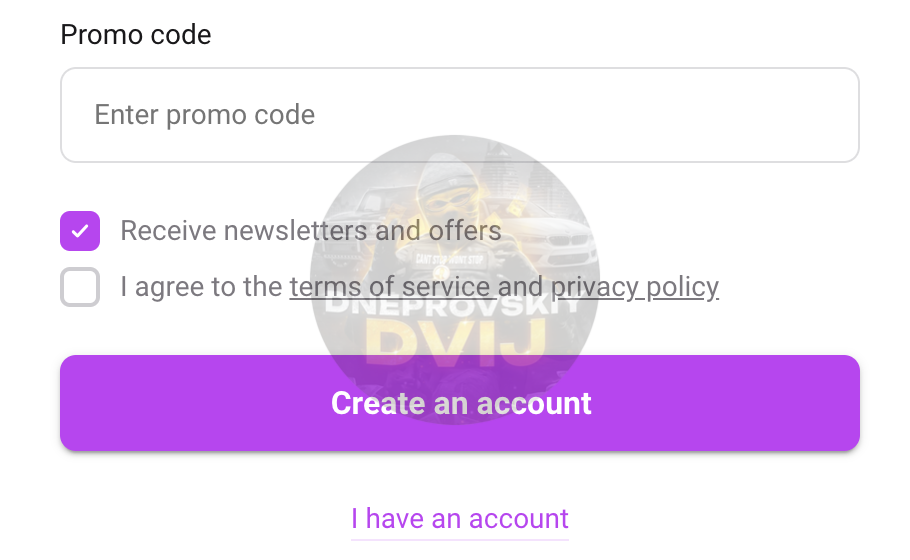Click the Receive newsletters and offers label
Screen dimensions: 910x560
click(x=310, y=231)
